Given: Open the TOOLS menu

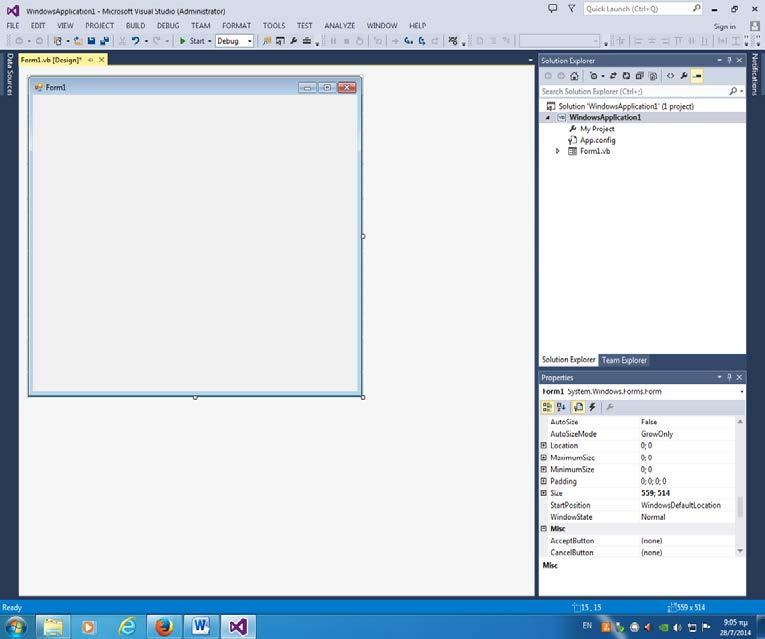Looking at the screenshot, I should (274, 25).
